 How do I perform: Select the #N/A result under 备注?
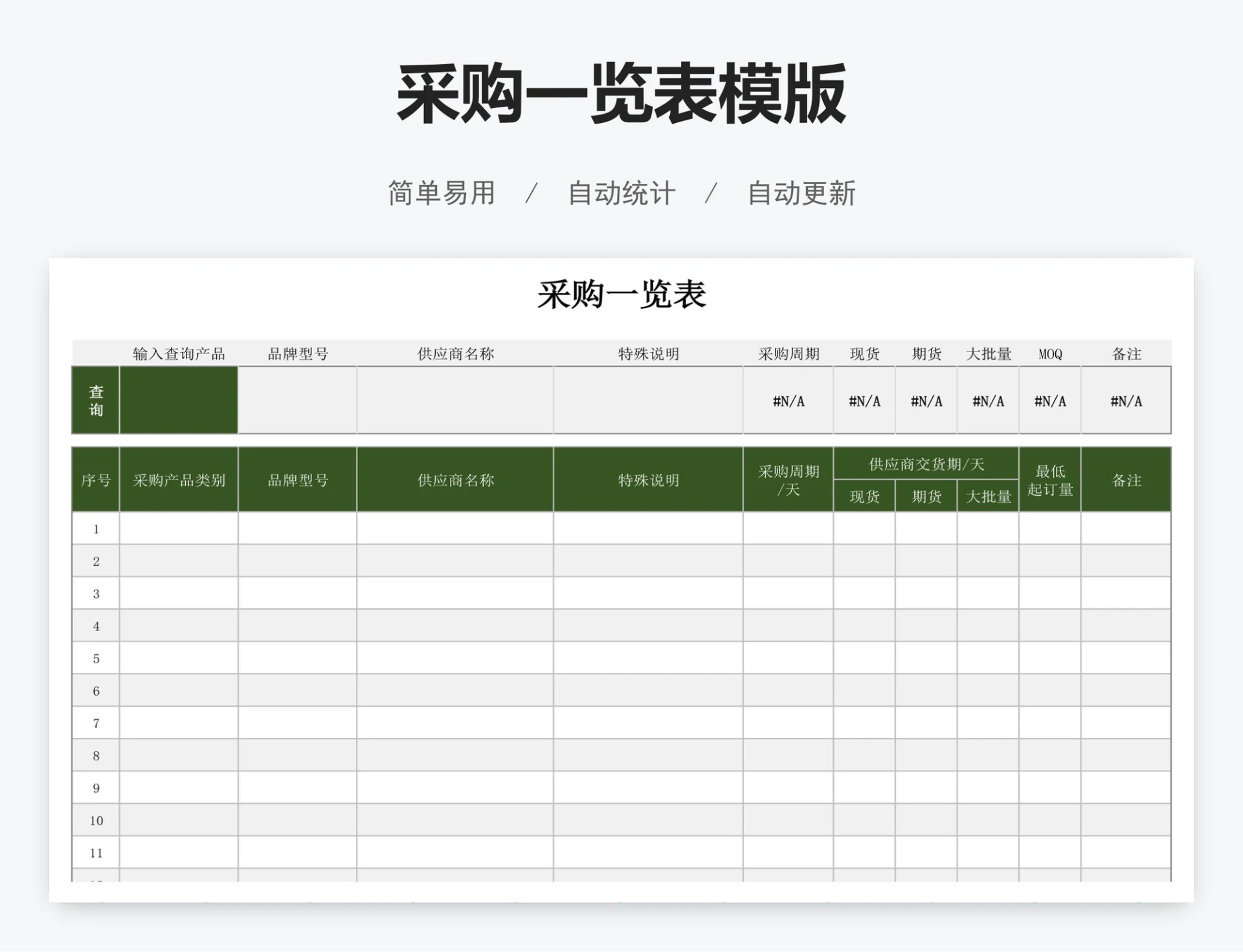[x=1126, y=401]
